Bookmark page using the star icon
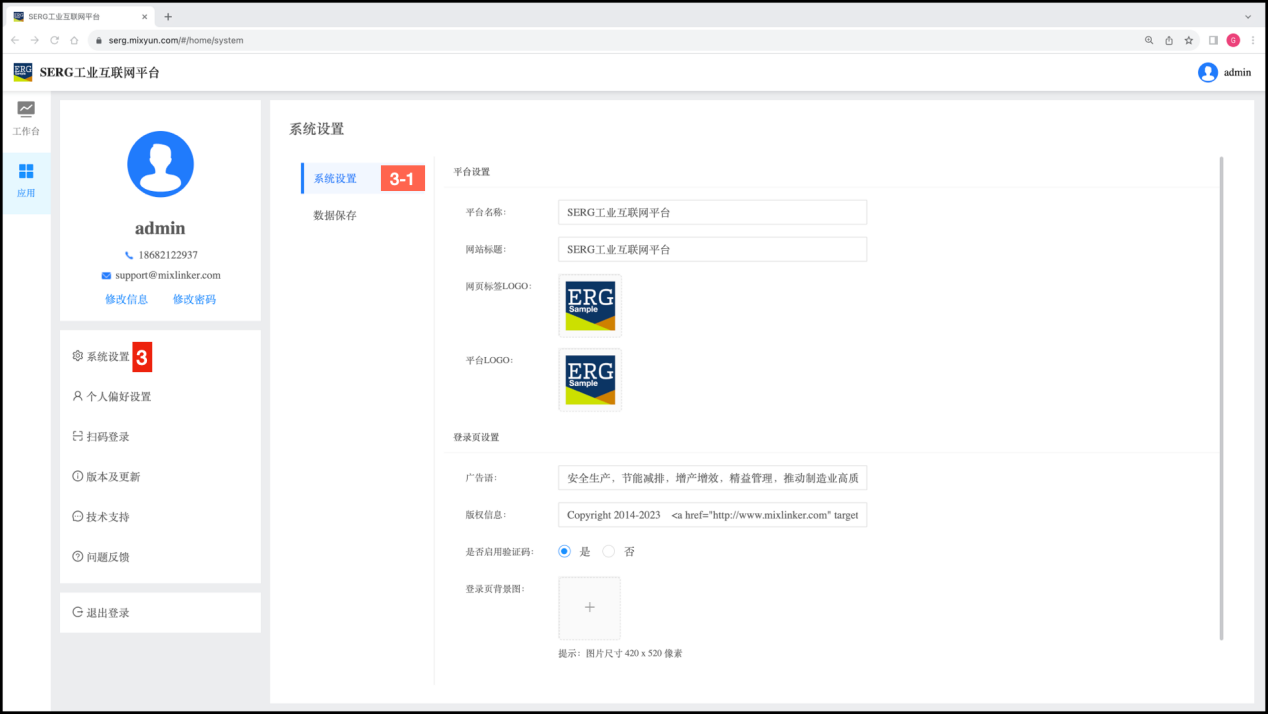Image resolution: width=1268 pixels, height=714 pixels. pyautogui.click(x=1189, y=40)
